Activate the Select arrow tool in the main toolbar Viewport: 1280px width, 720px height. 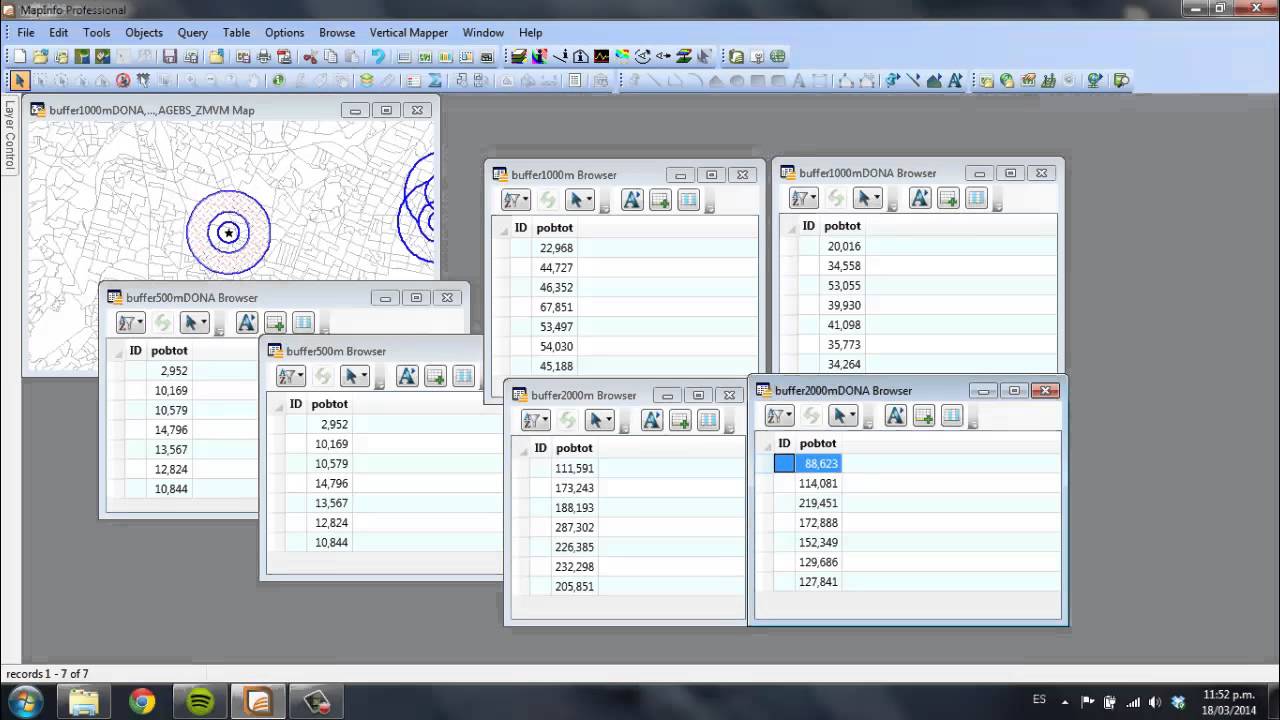20,80
